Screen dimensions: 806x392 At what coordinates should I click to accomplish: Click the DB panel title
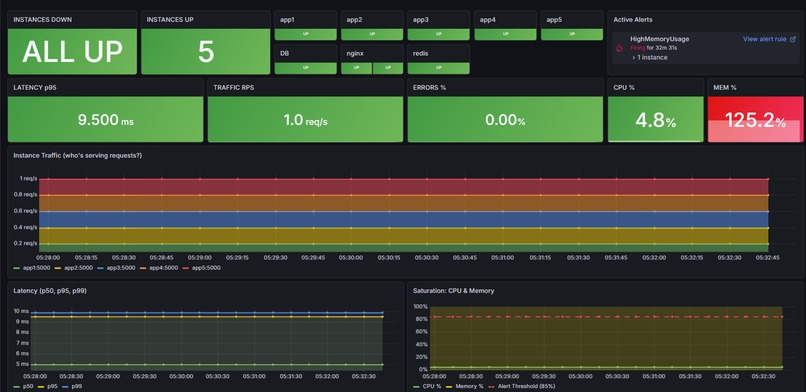point(284,53)
